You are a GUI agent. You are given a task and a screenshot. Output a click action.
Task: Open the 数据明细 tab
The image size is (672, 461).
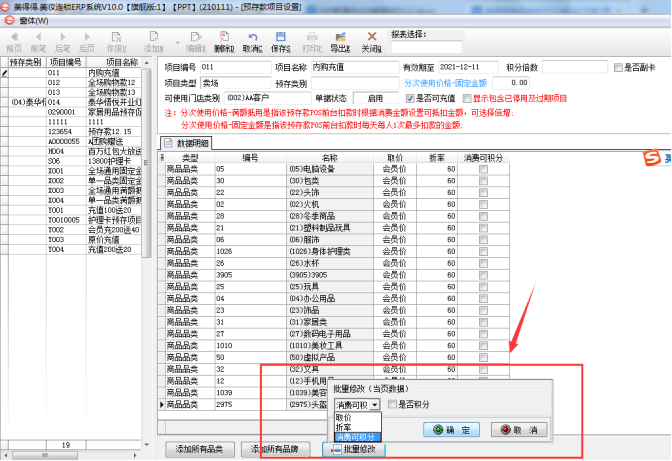pyautogui.click(x=187, y=143)
